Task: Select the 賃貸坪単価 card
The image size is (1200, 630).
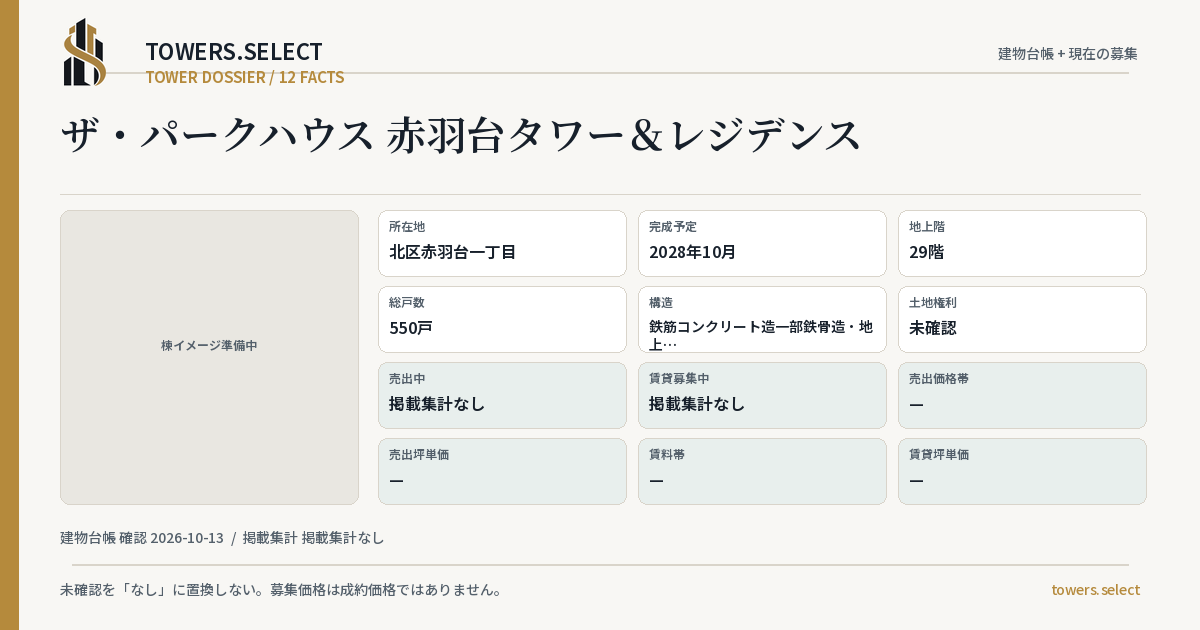Action: pos(1022,471)
